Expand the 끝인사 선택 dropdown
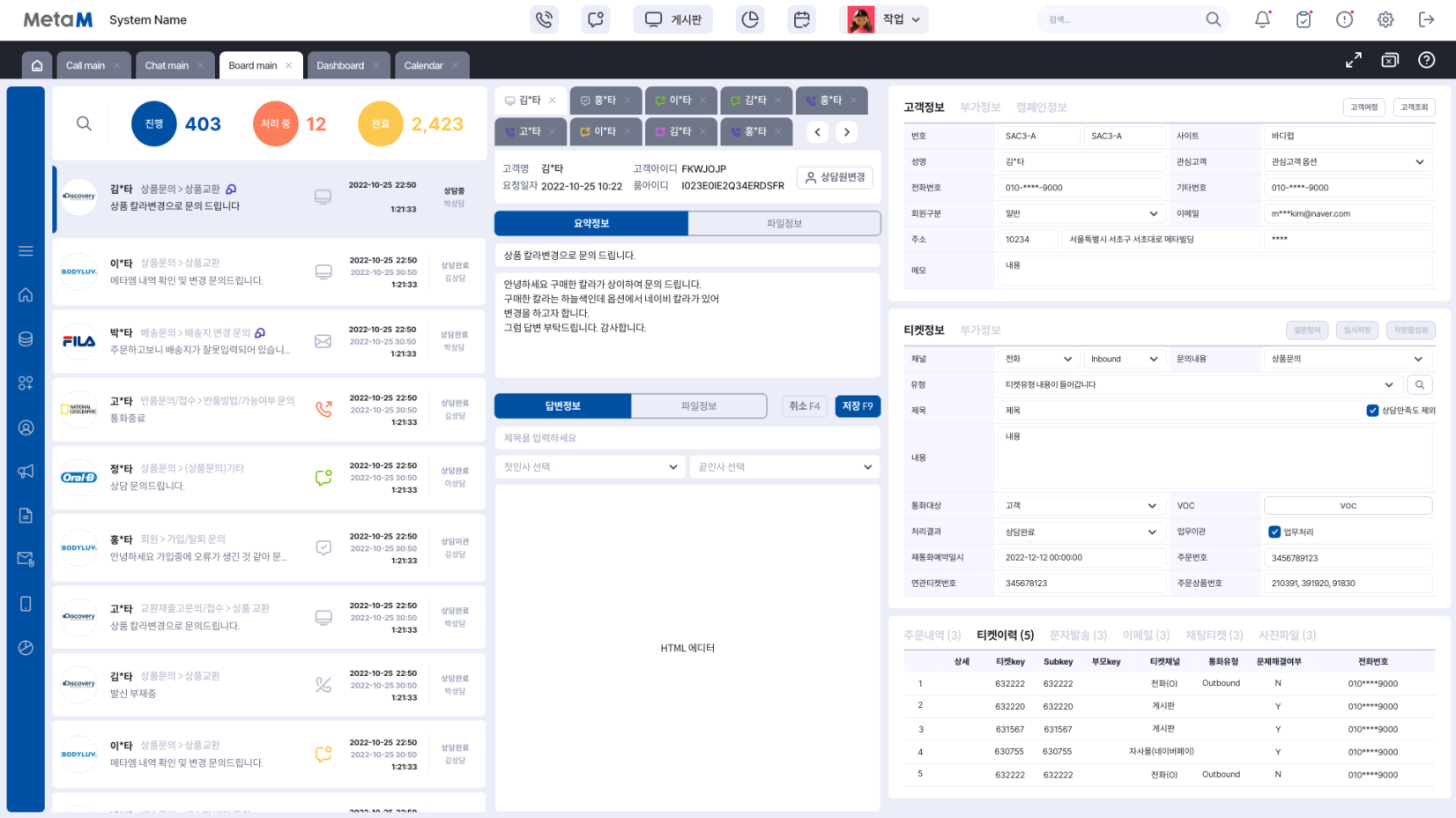The width and height of the screenshot is (1456, 818). tap(784, 467)
